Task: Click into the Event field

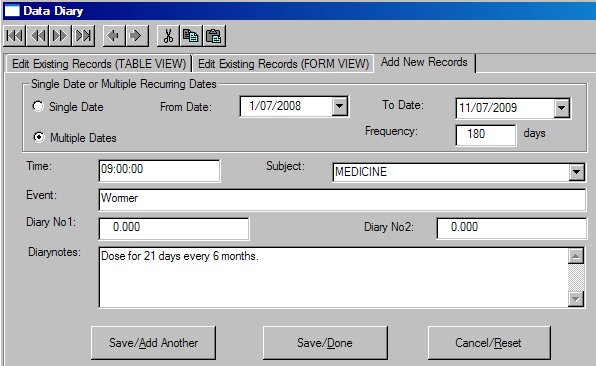Action: pyautogui.click(x=342, y=200)
